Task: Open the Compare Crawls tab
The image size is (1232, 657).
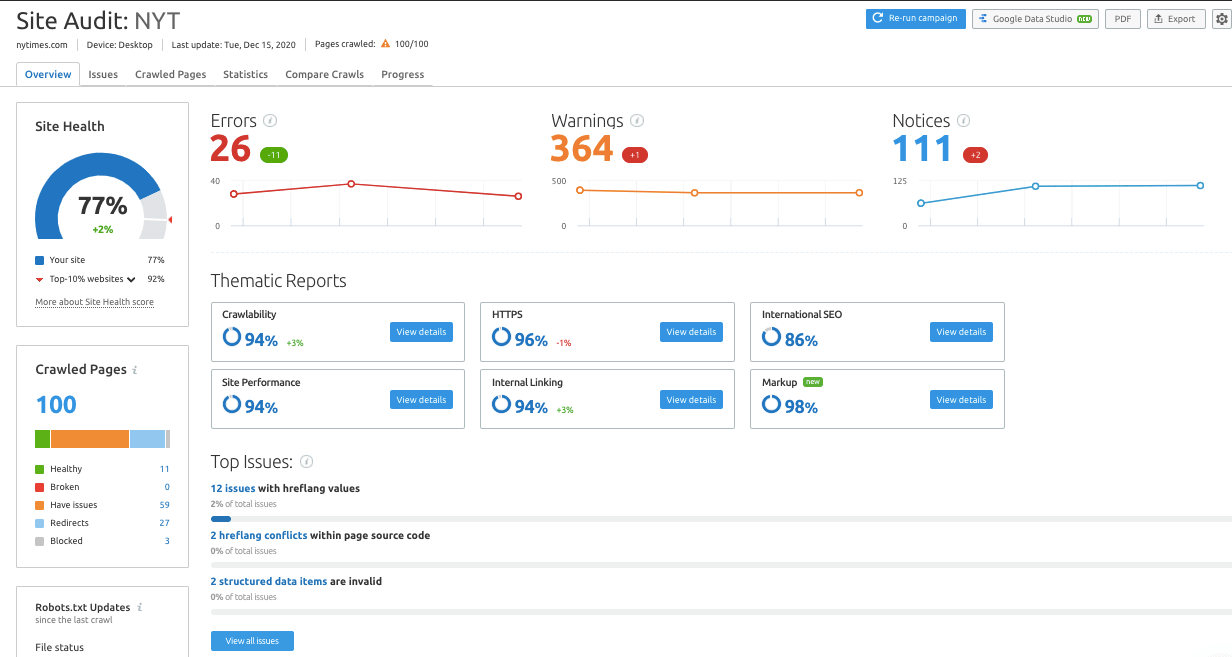Action: (325, 75)
